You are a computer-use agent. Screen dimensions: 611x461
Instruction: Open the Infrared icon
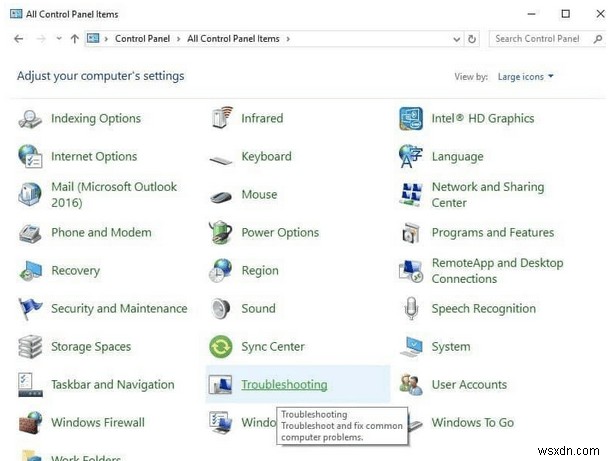click(x=221, y=118)
